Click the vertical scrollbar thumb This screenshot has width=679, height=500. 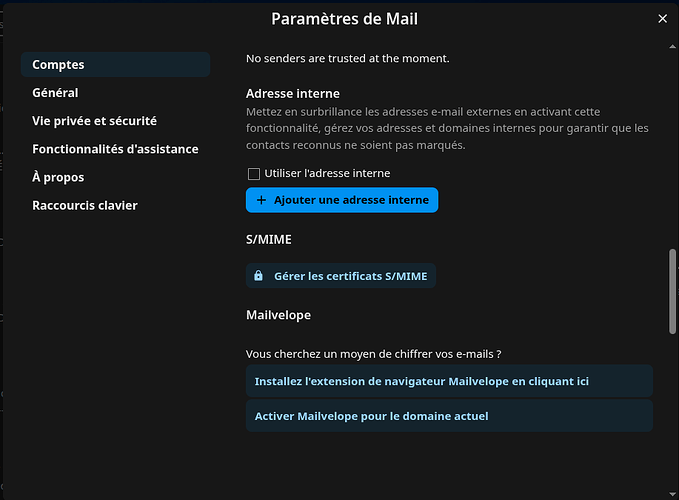coord(673,291)
